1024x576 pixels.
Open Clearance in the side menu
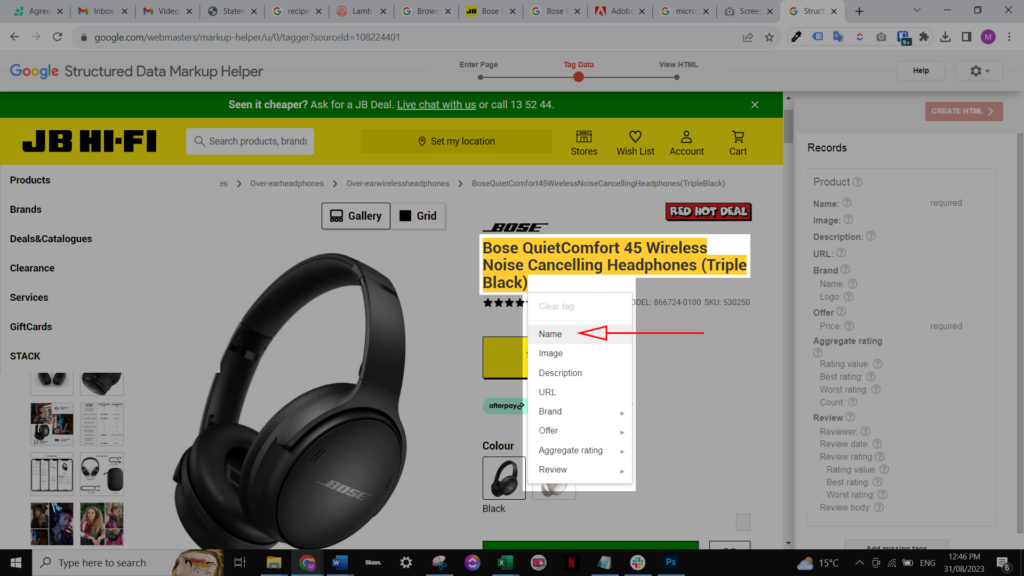(x=32, y=268)
